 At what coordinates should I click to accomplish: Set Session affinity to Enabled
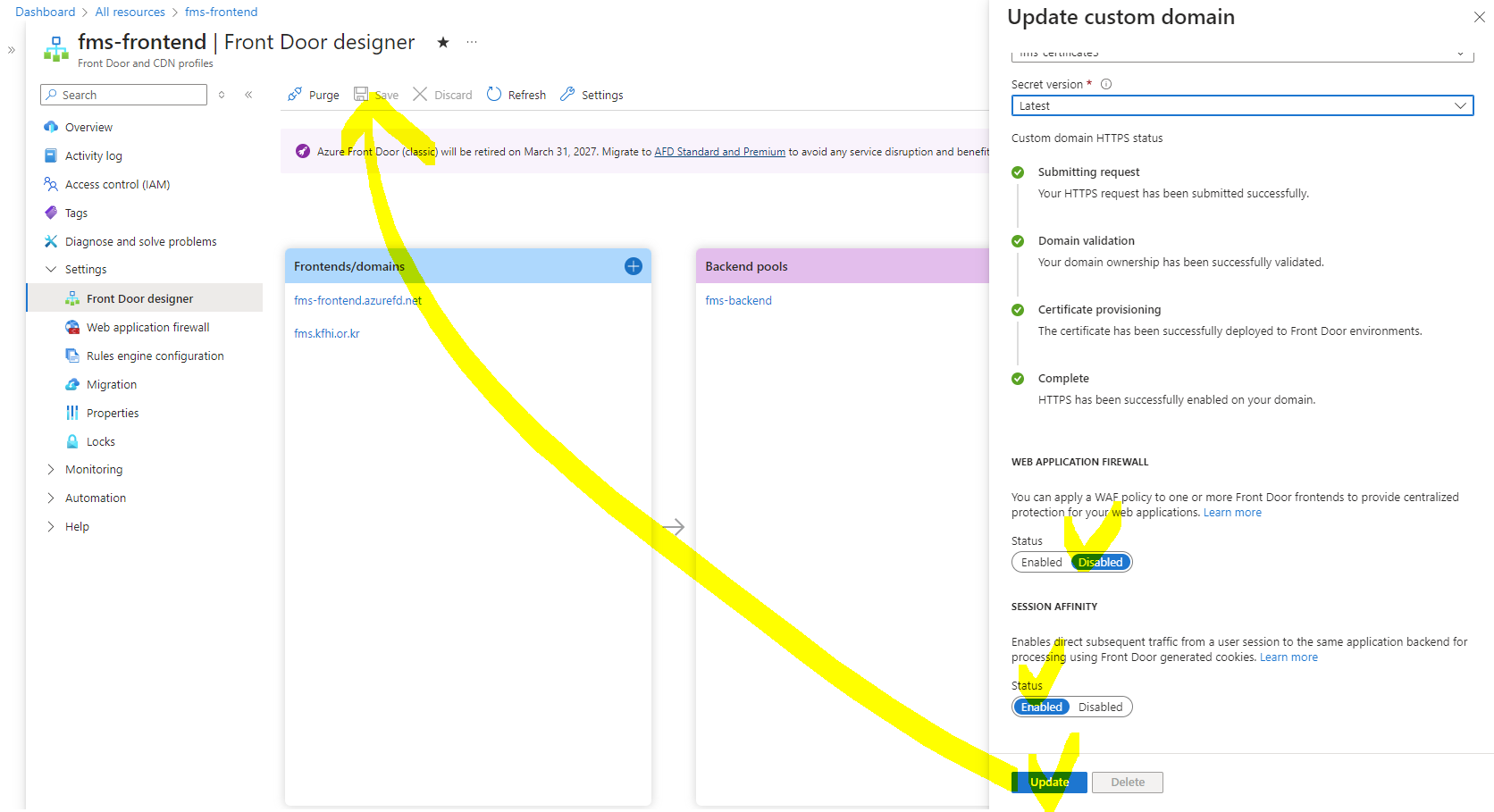[x=1042, y=707]
